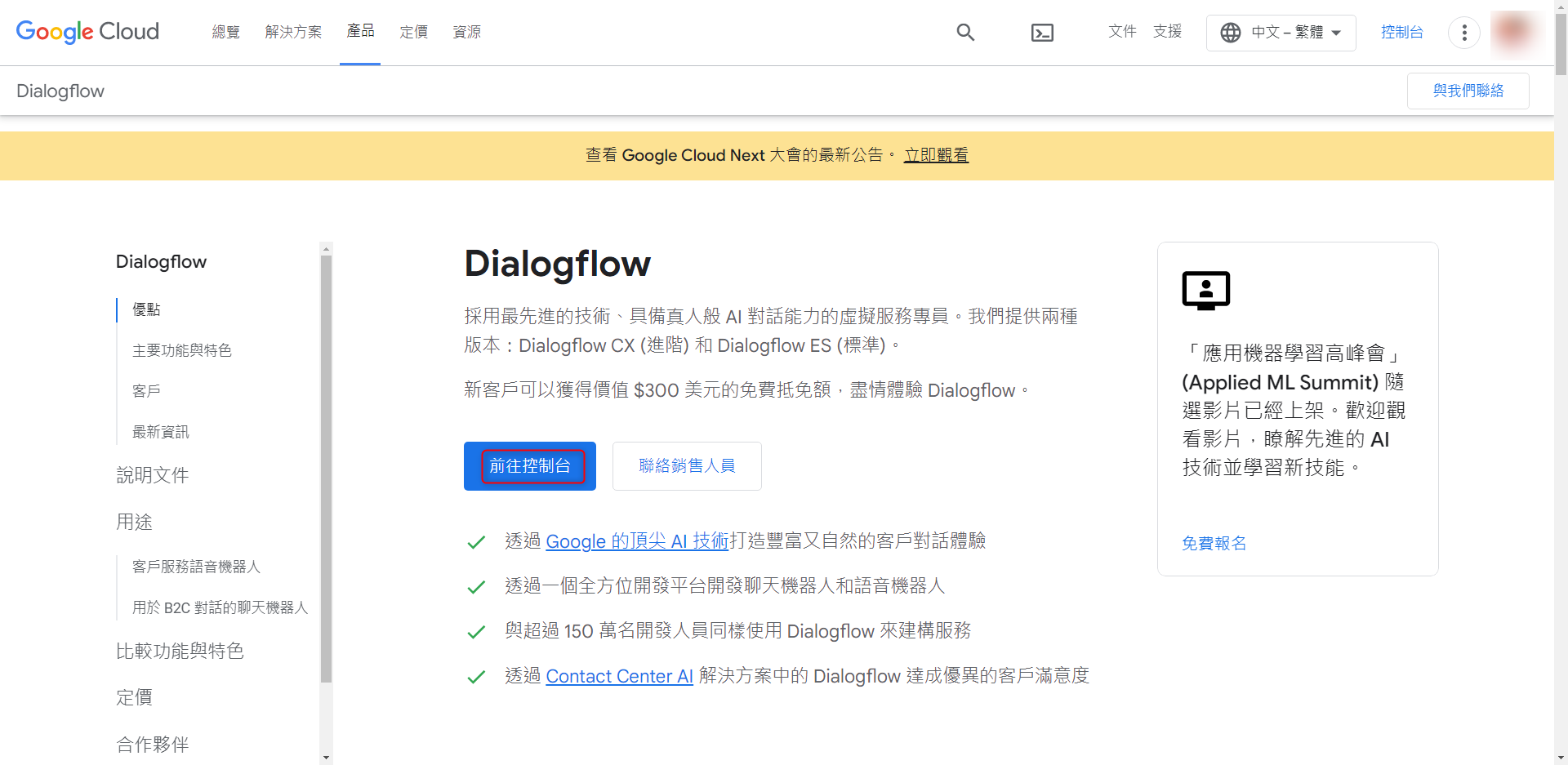The height and width of the screenshot is (765, 1568).
Task: Click the sidebar scroll-down arrow
Action: tap(326, 758)
